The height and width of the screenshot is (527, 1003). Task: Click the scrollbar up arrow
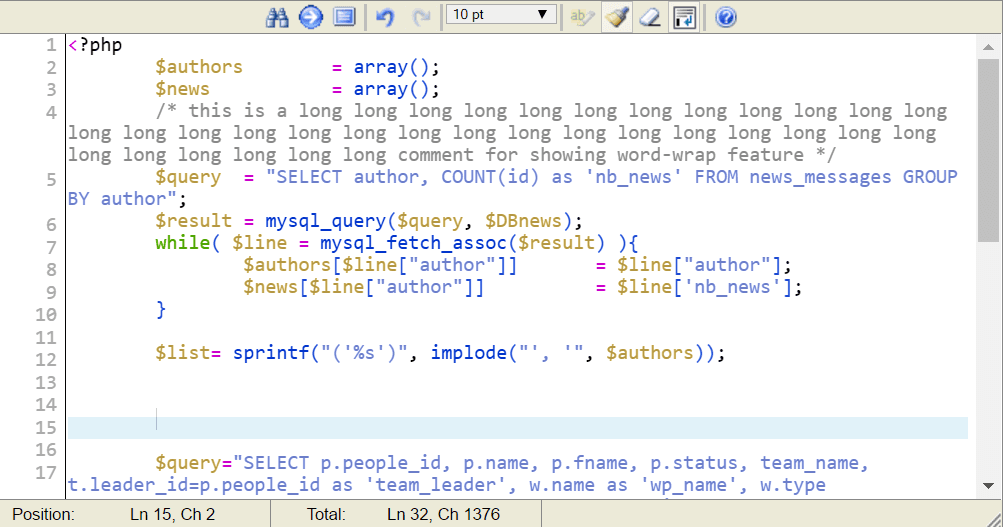[x=988, y=47]
